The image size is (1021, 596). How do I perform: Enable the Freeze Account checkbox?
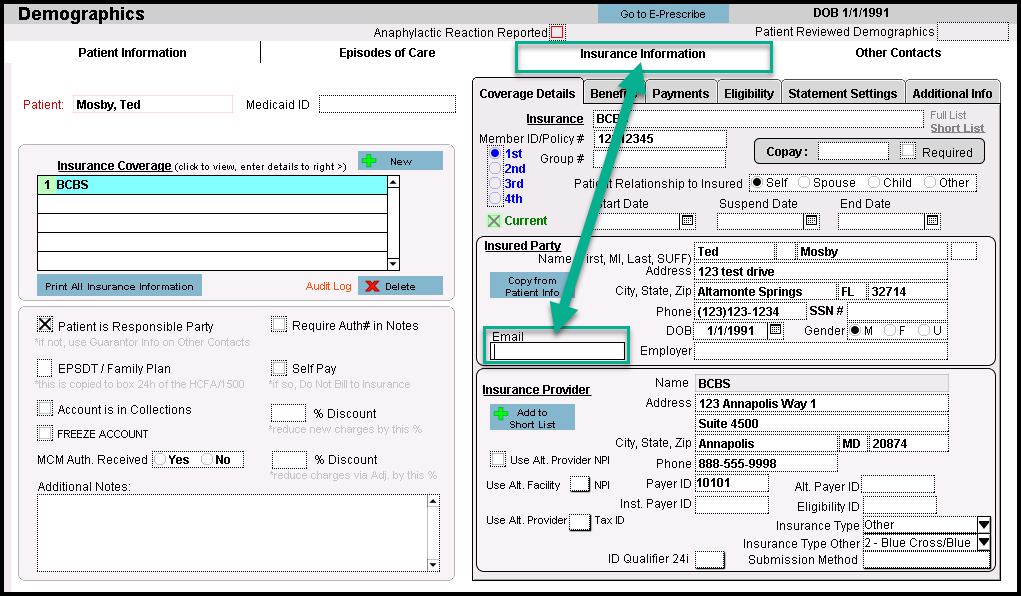pos(45,433)
